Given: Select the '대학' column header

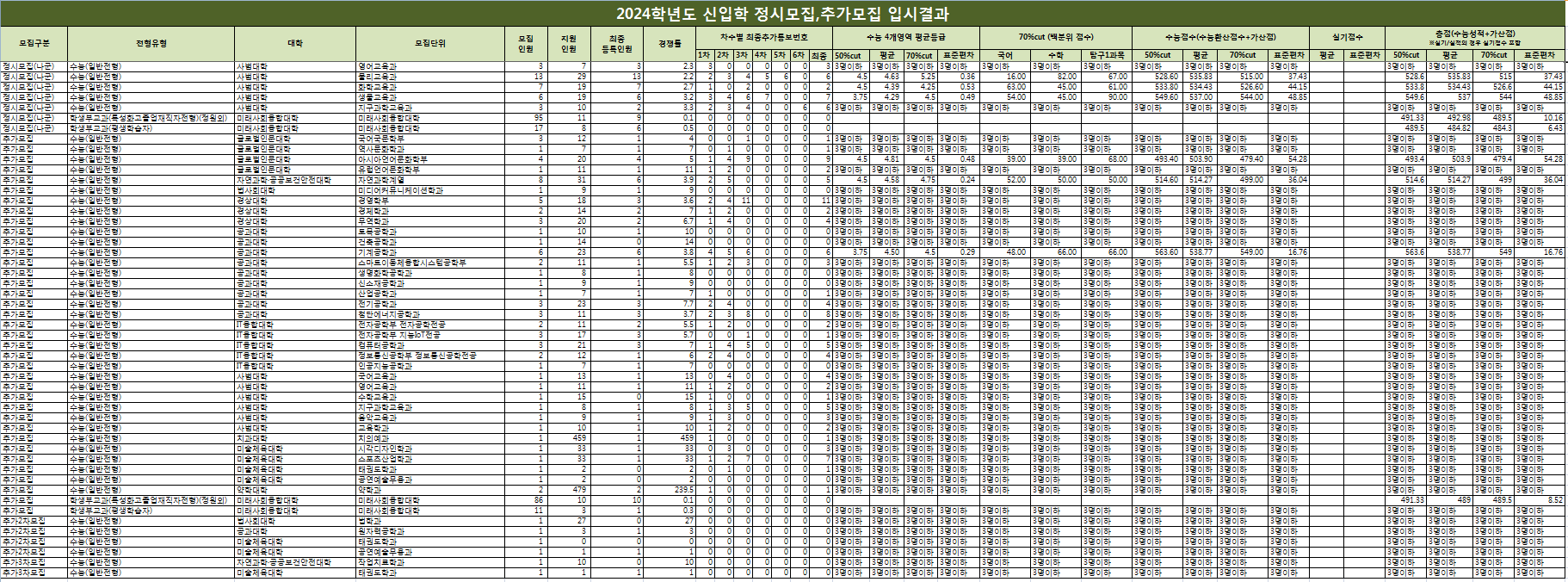Looking at the screenshot, I should point(295,43).
